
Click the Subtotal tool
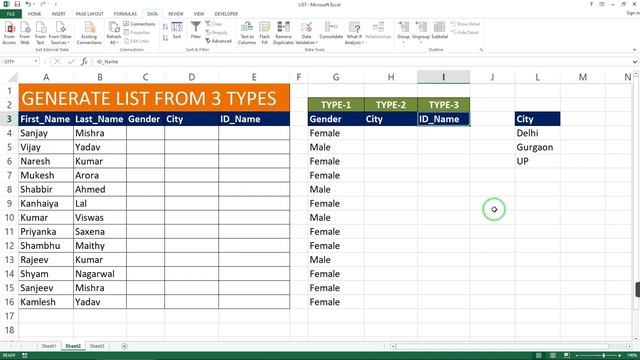click(440, 31)
